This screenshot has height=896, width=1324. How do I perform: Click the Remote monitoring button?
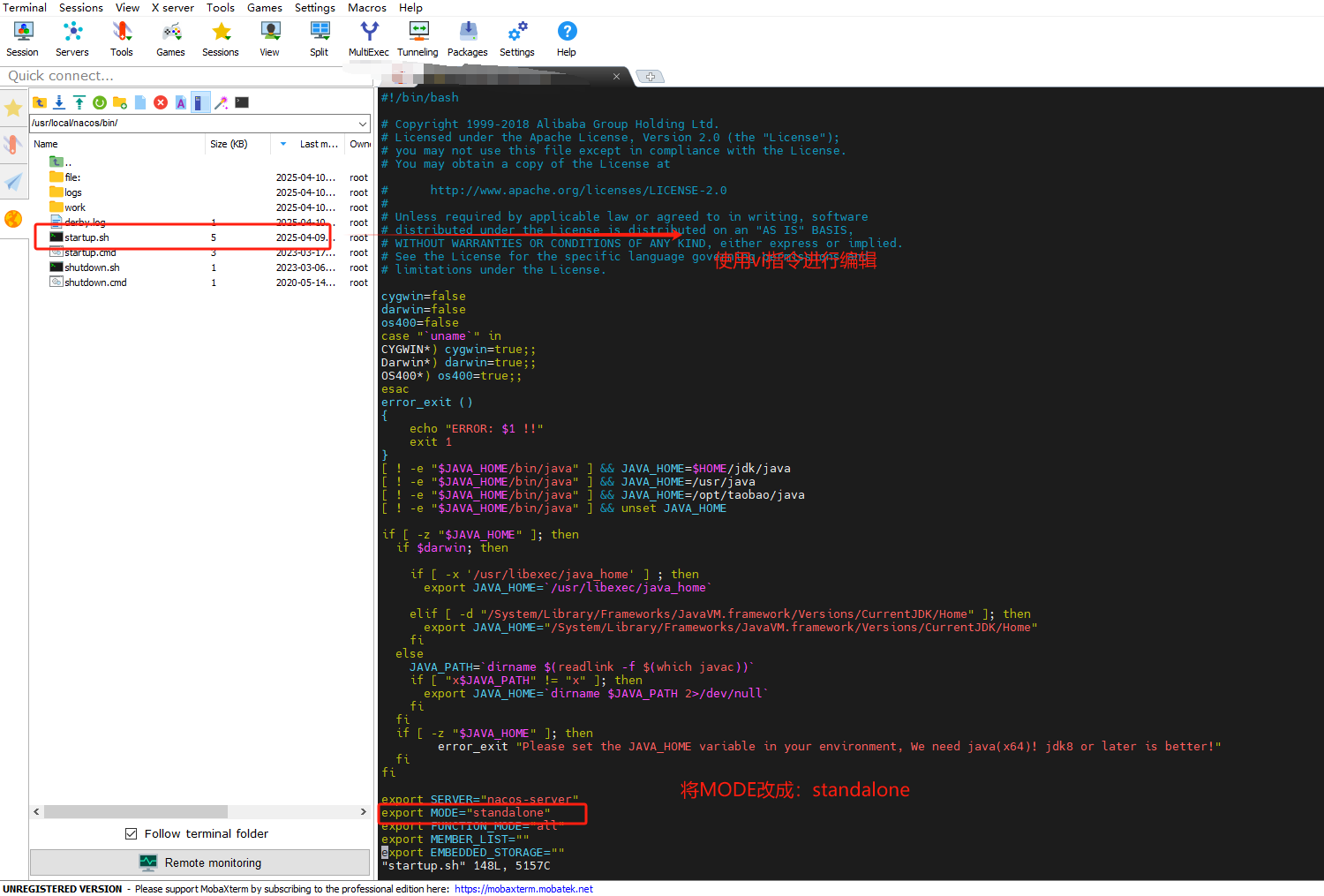click(x=200, y=862)
